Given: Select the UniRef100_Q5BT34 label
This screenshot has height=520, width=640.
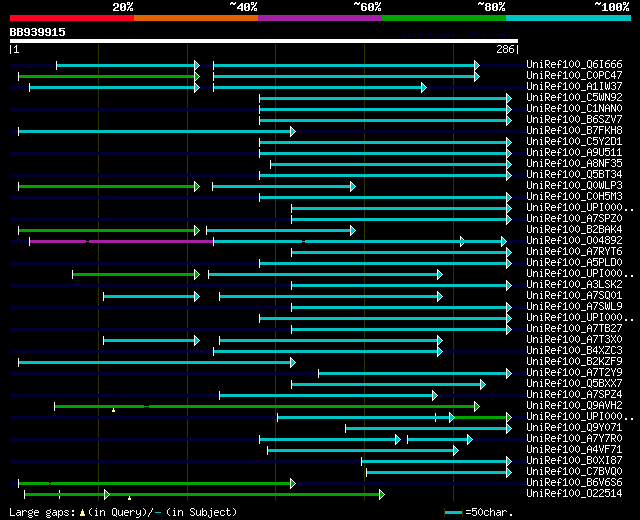Looking at the screenshot, I should [x=574, y=174].
